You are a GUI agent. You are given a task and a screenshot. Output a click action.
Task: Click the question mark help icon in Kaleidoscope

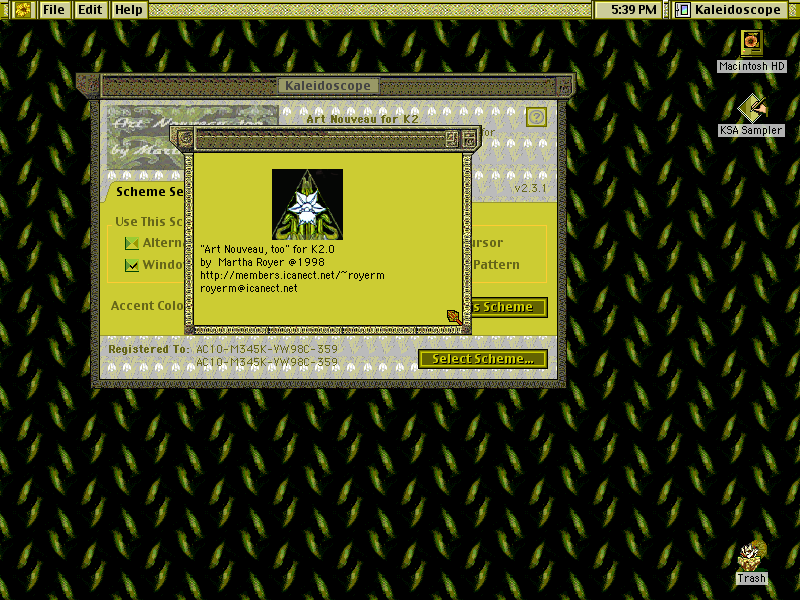pos(536,117)
